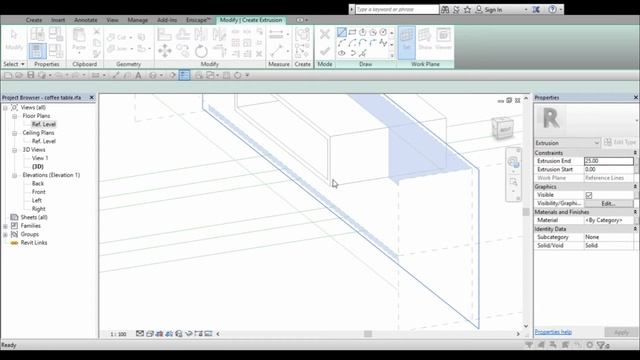This screenshot has height=360, width=640.
Task: Open the steering wheel on navigation bar
Action: click(x=513, y=162)
